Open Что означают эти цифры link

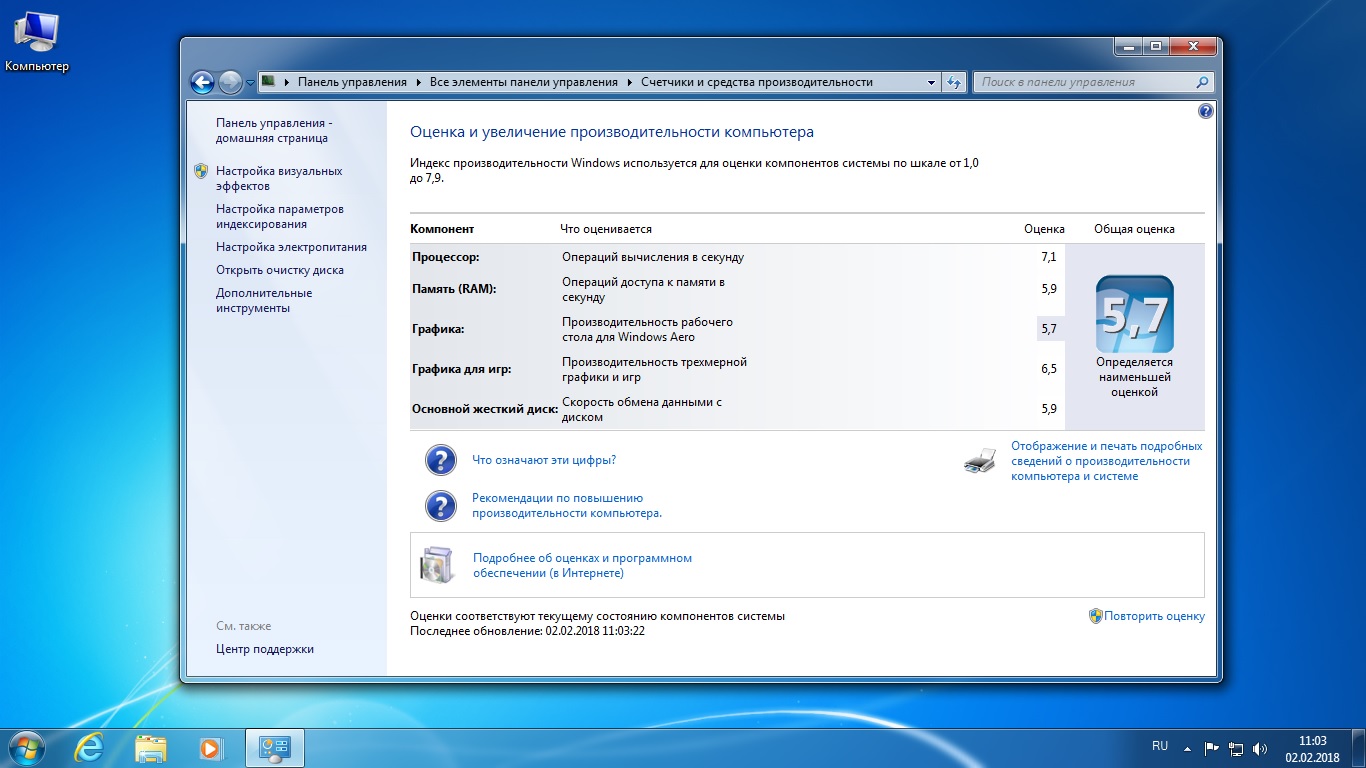pos(543,460)
